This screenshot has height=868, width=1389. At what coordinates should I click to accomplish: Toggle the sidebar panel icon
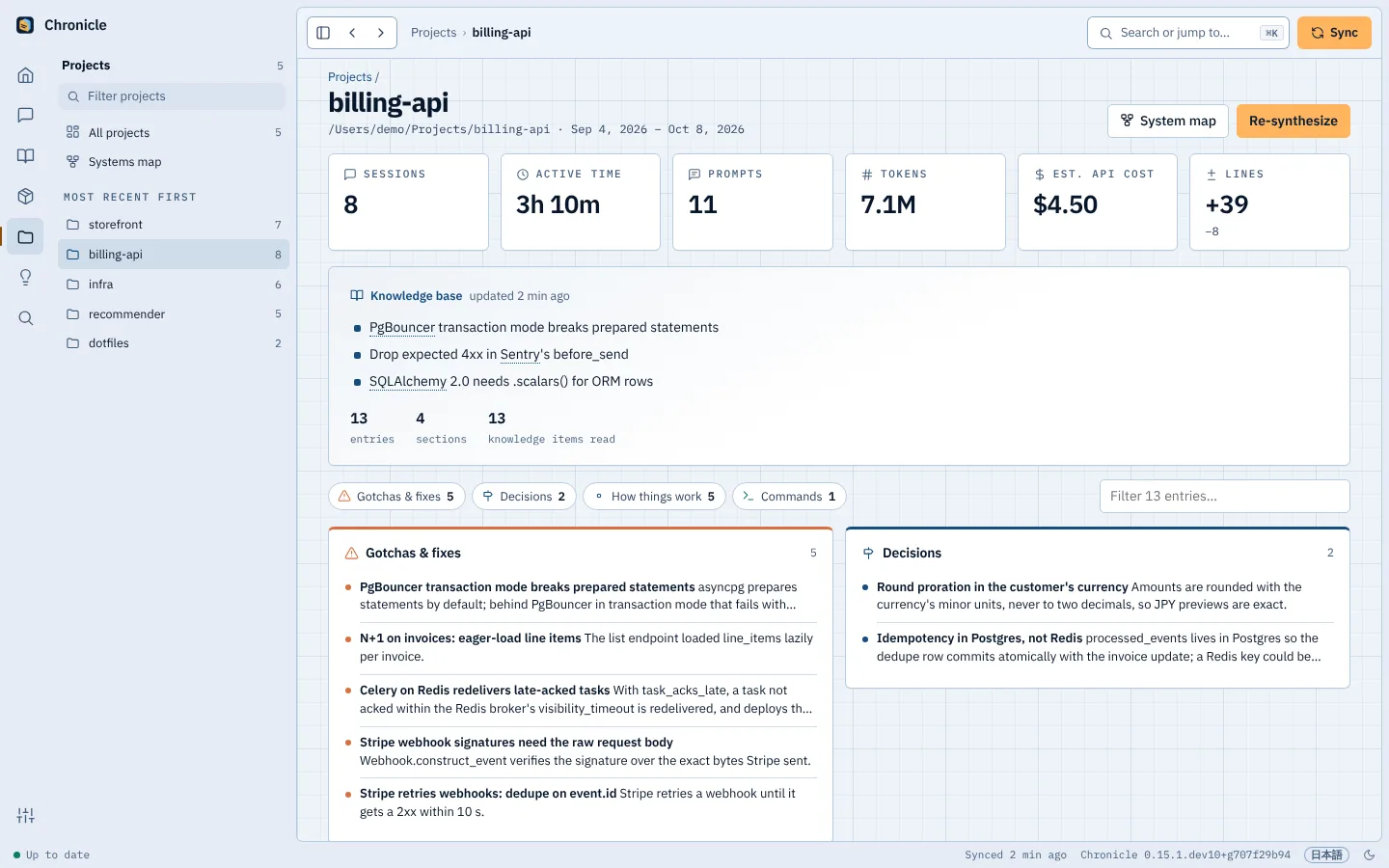point(323,33)
